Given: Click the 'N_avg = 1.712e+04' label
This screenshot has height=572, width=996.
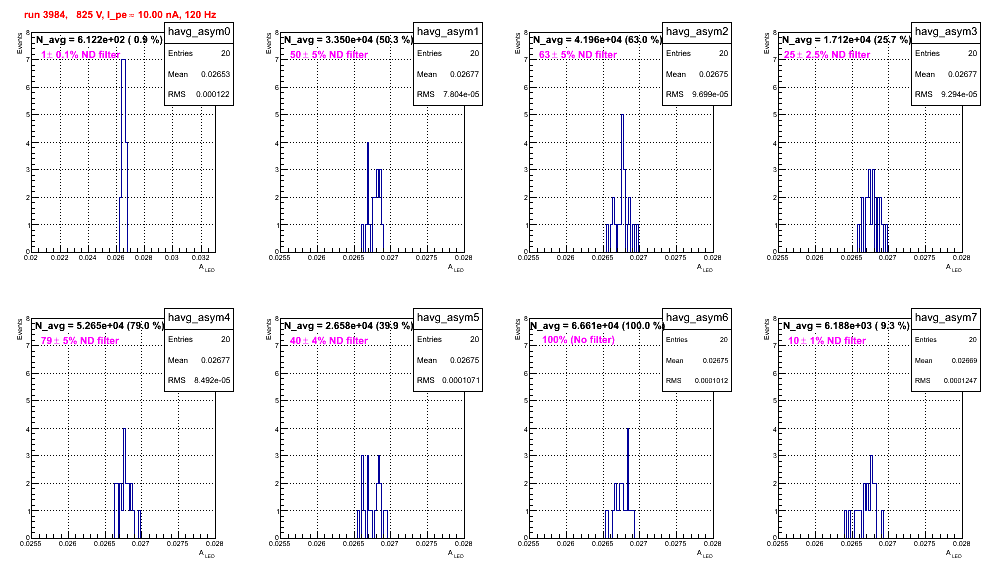Looking at the screenshot, I should tap(846, 39).
